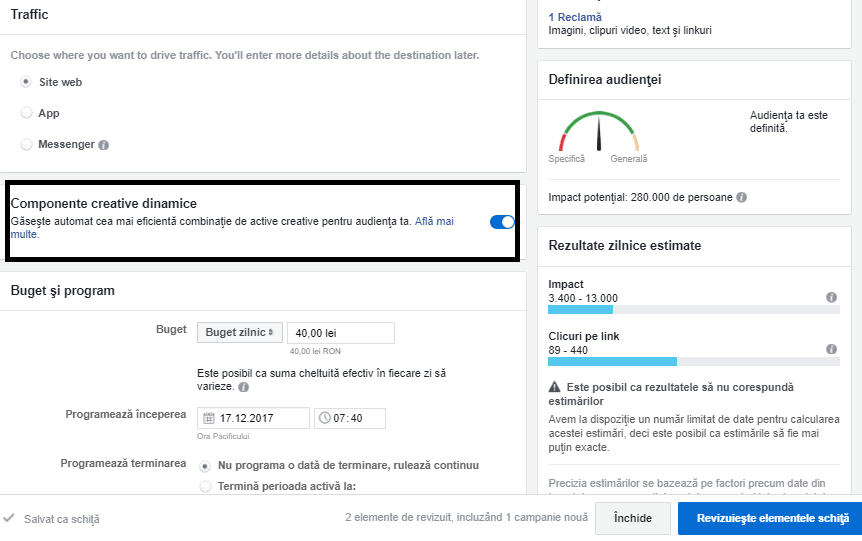Click the info icon for Impact estimate
Viewport: 862px width, 541px height.
[x=831, y=298]
